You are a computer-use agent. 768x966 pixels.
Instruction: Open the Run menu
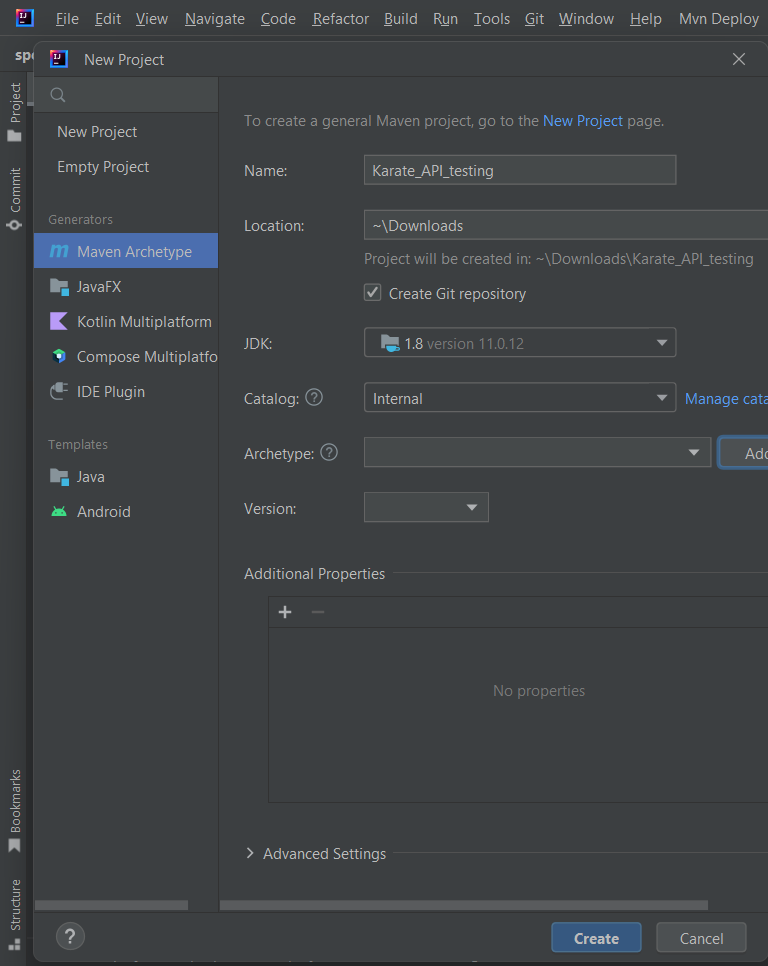pyautogui.click(x=445, y=19)
